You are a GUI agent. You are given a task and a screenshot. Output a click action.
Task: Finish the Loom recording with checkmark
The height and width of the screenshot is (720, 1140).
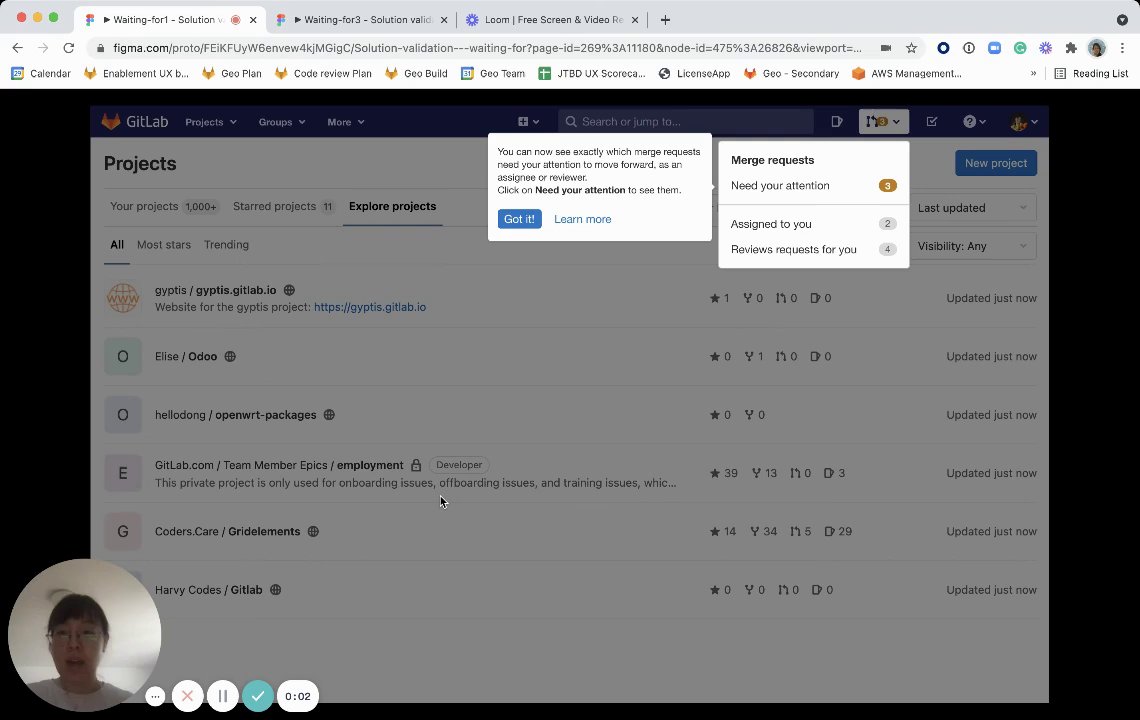[258, 696]
